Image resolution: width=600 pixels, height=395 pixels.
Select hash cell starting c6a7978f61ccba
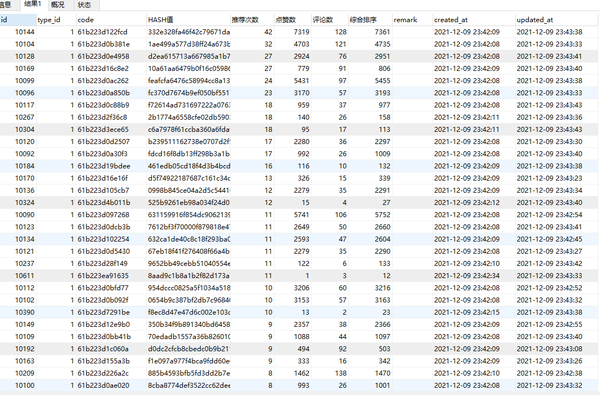point(189,130)
